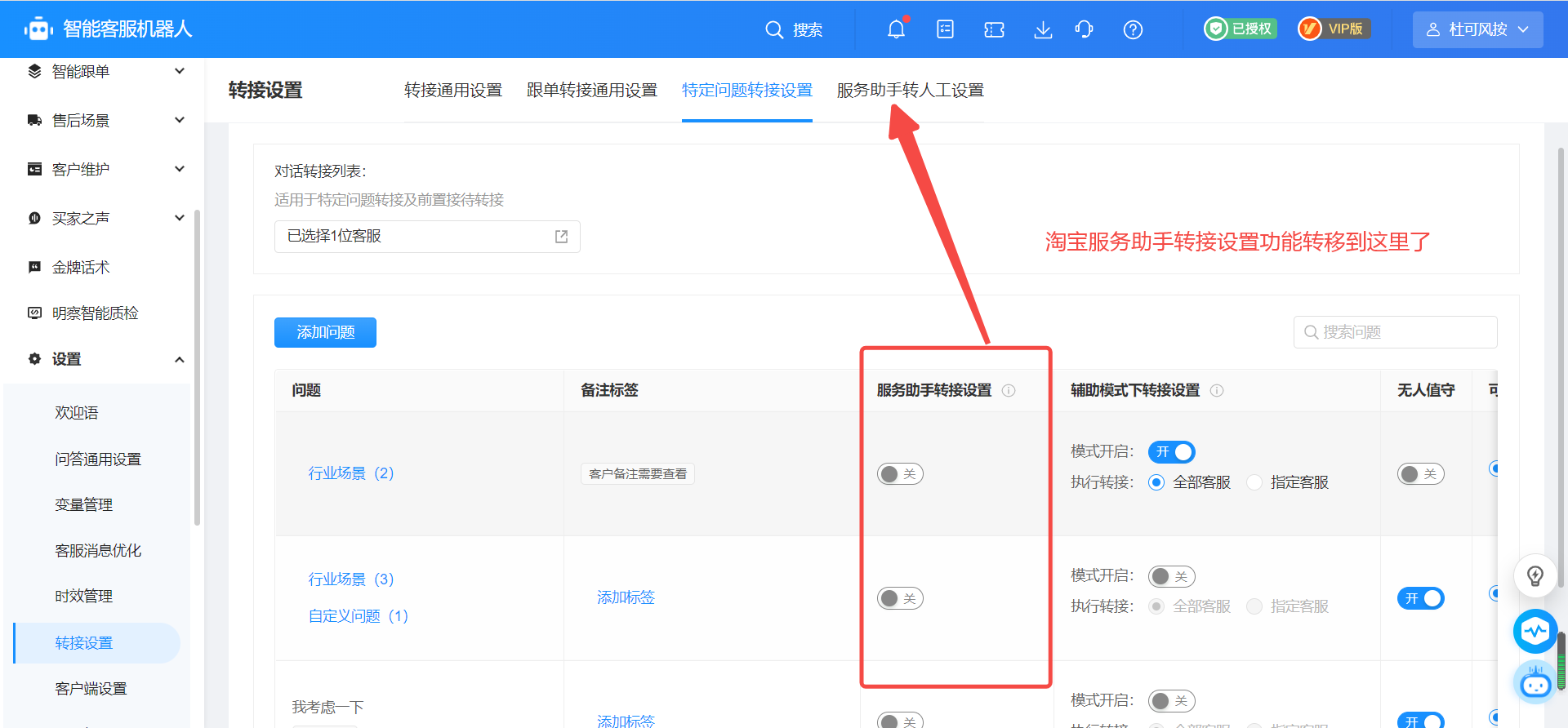Click the coupon ticket icon in header
1568x728 pixels.
994,30
